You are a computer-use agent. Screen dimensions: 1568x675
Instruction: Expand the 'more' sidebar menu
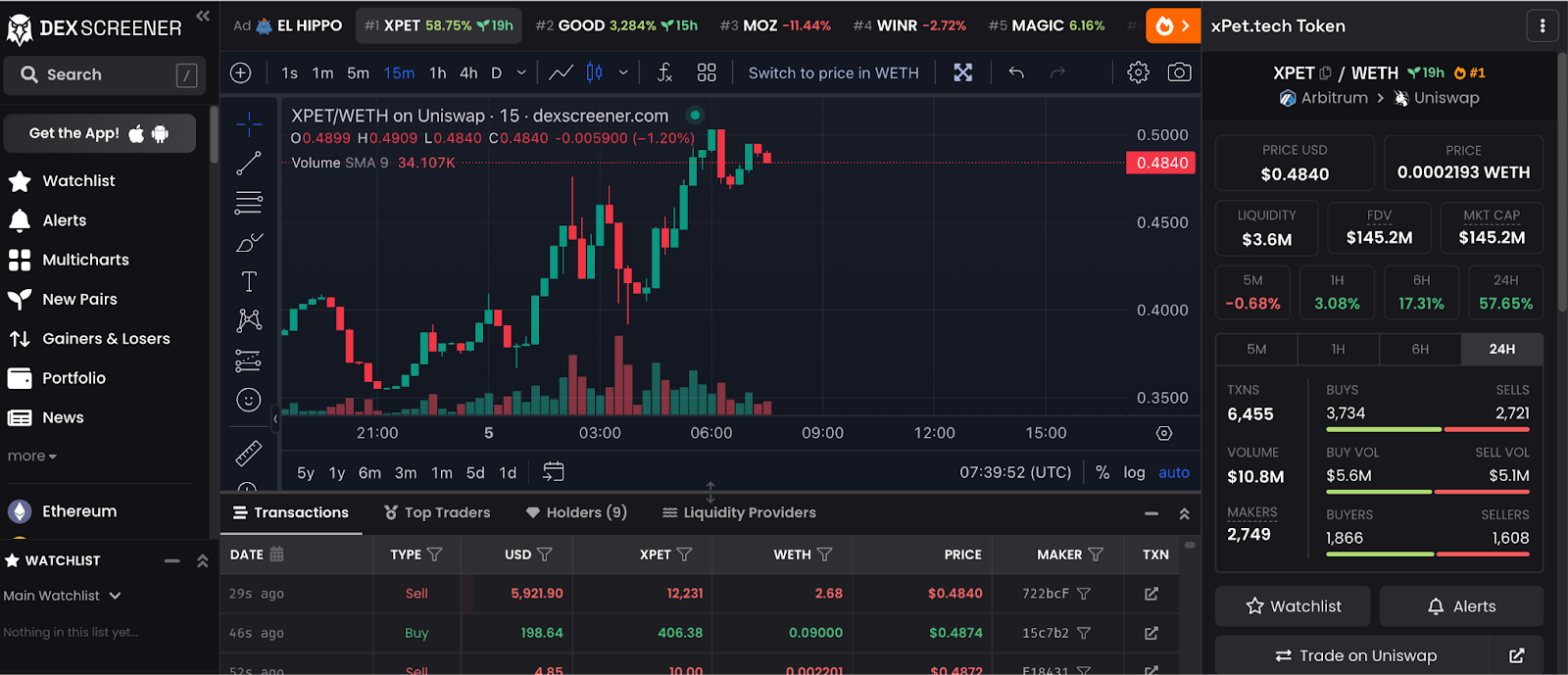[32, 457]
